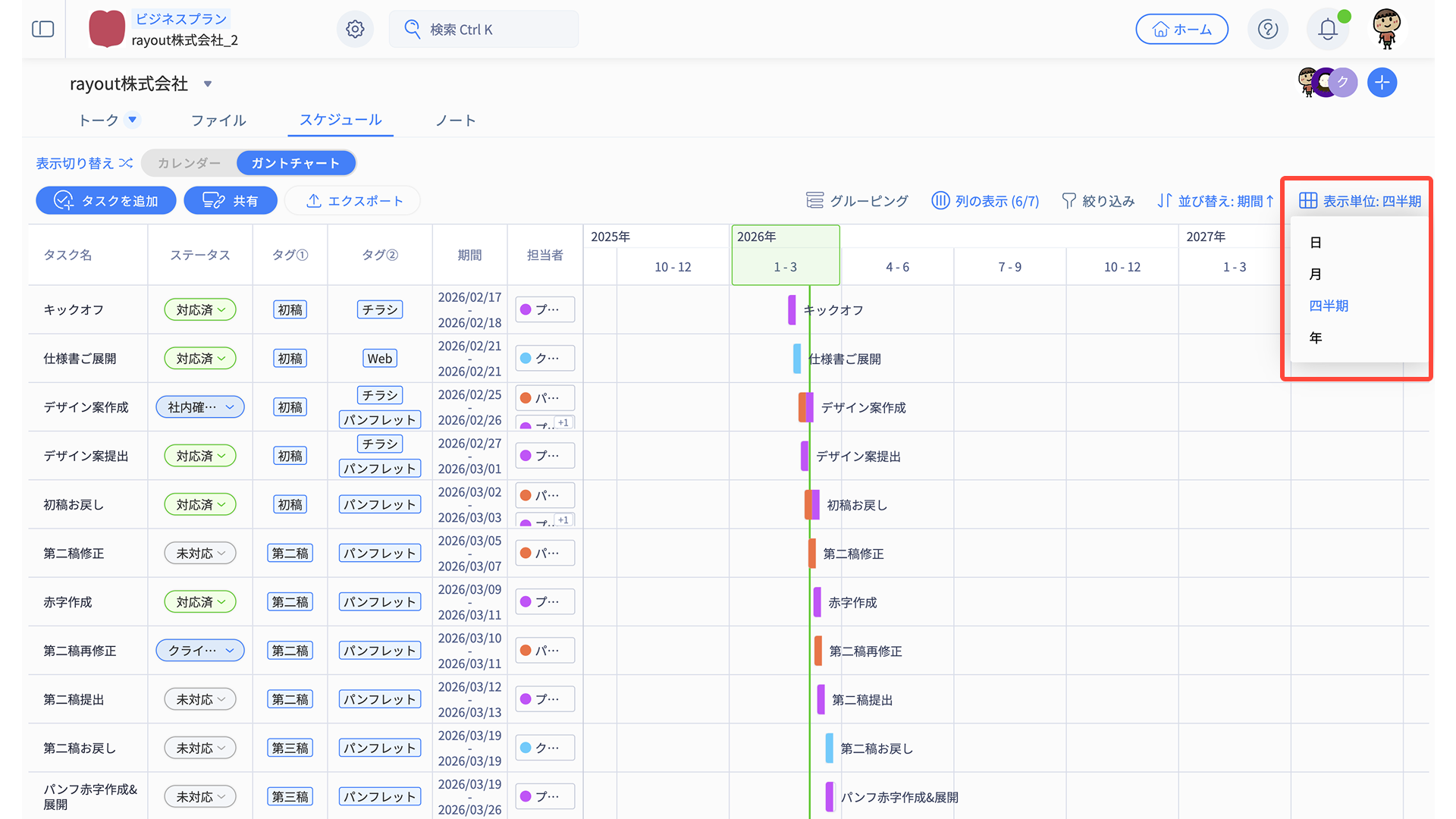This screenshot has width=1456, height=819.
Task: Open column display (6/7) settings
Action: pyautogui.click(x=985, y=201)
